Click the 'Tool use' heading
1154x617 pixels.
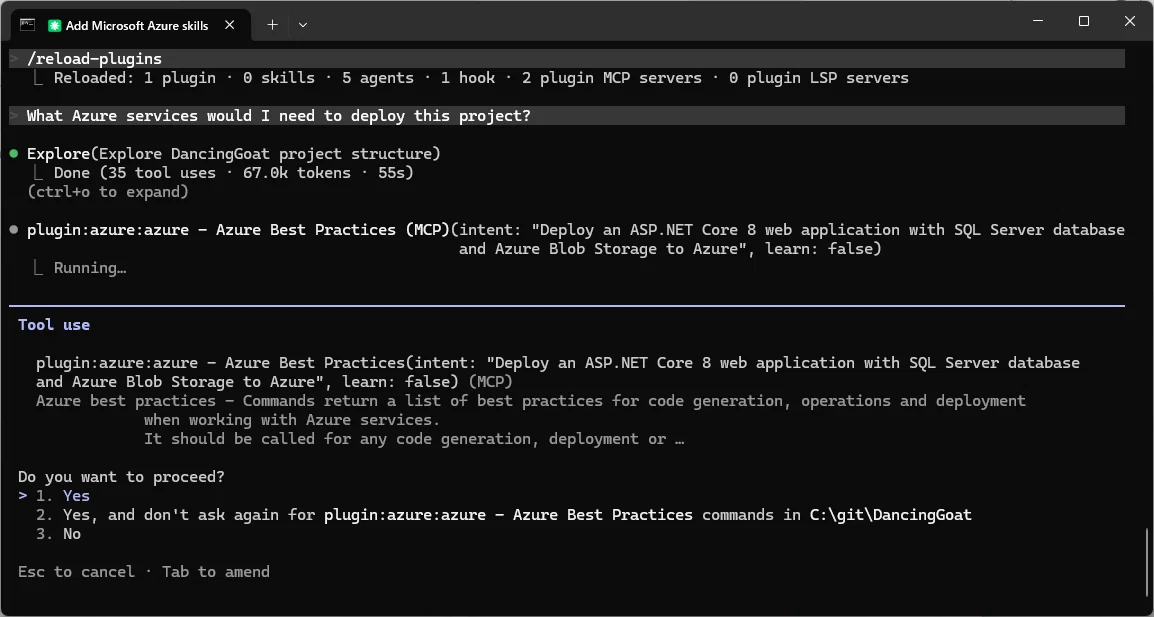coord(54,325)
